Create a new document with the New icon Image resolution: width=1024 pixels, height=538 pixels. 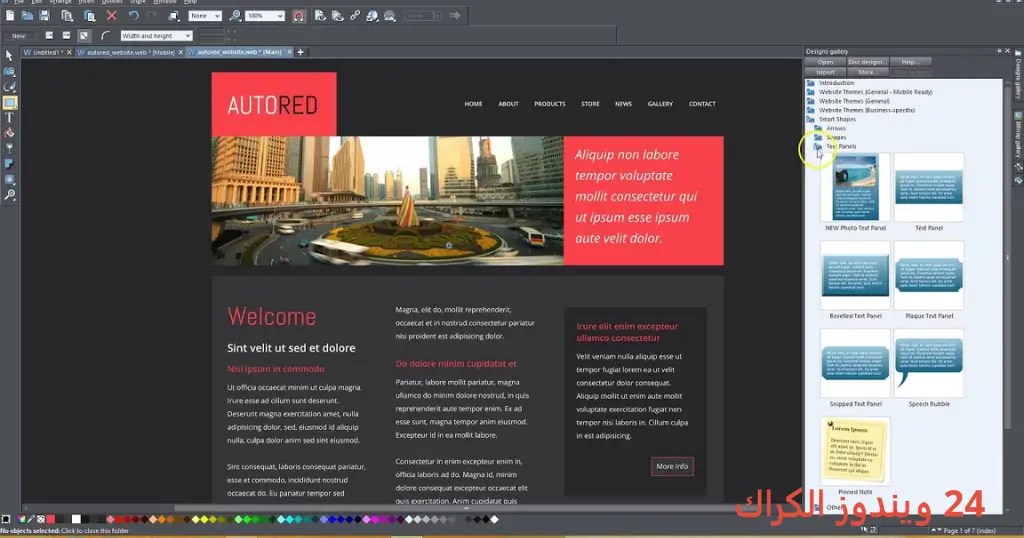click(10, 16)
